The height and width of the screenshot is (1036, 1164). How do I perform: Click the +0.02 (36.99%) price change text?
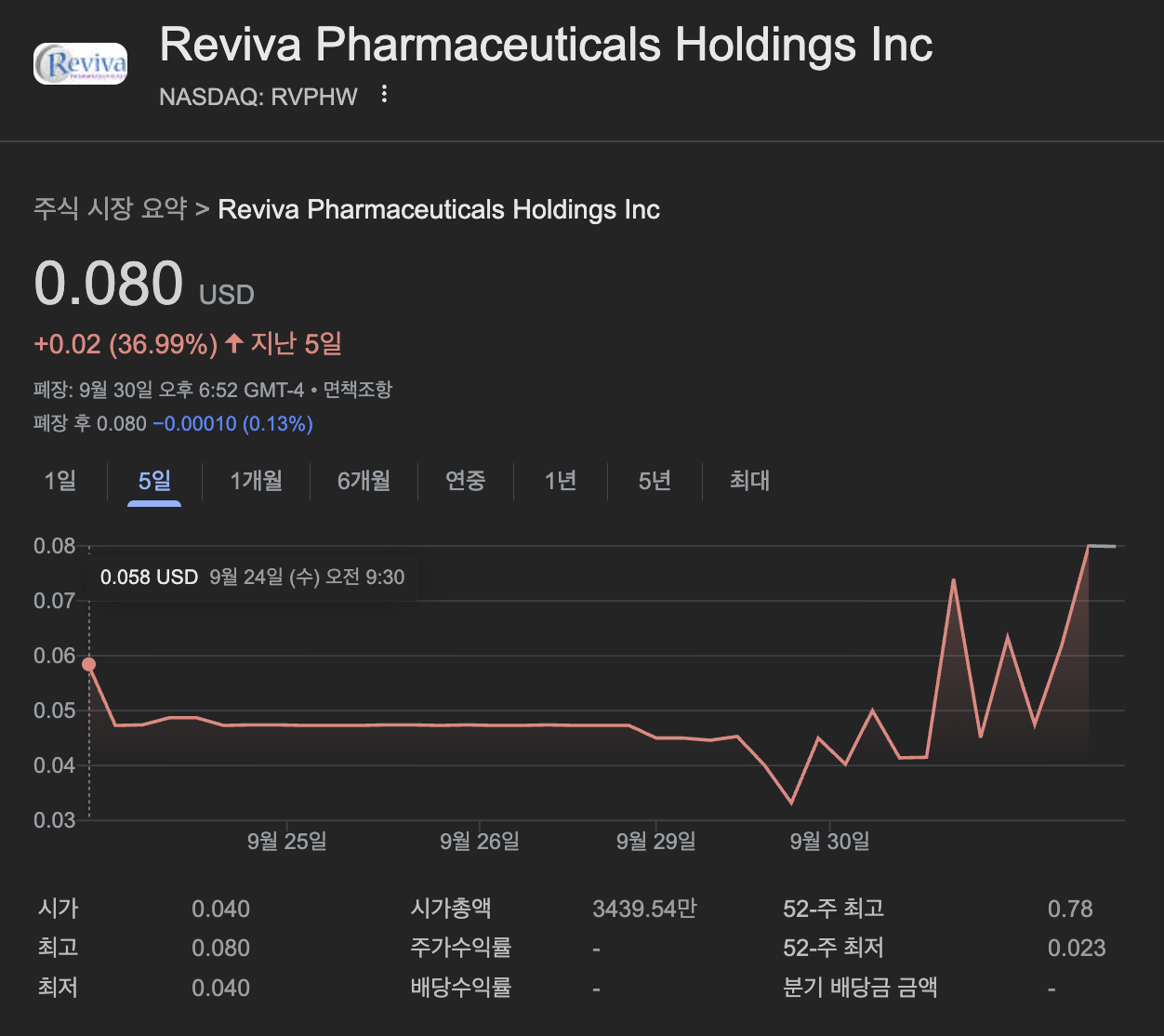(126, 344)
